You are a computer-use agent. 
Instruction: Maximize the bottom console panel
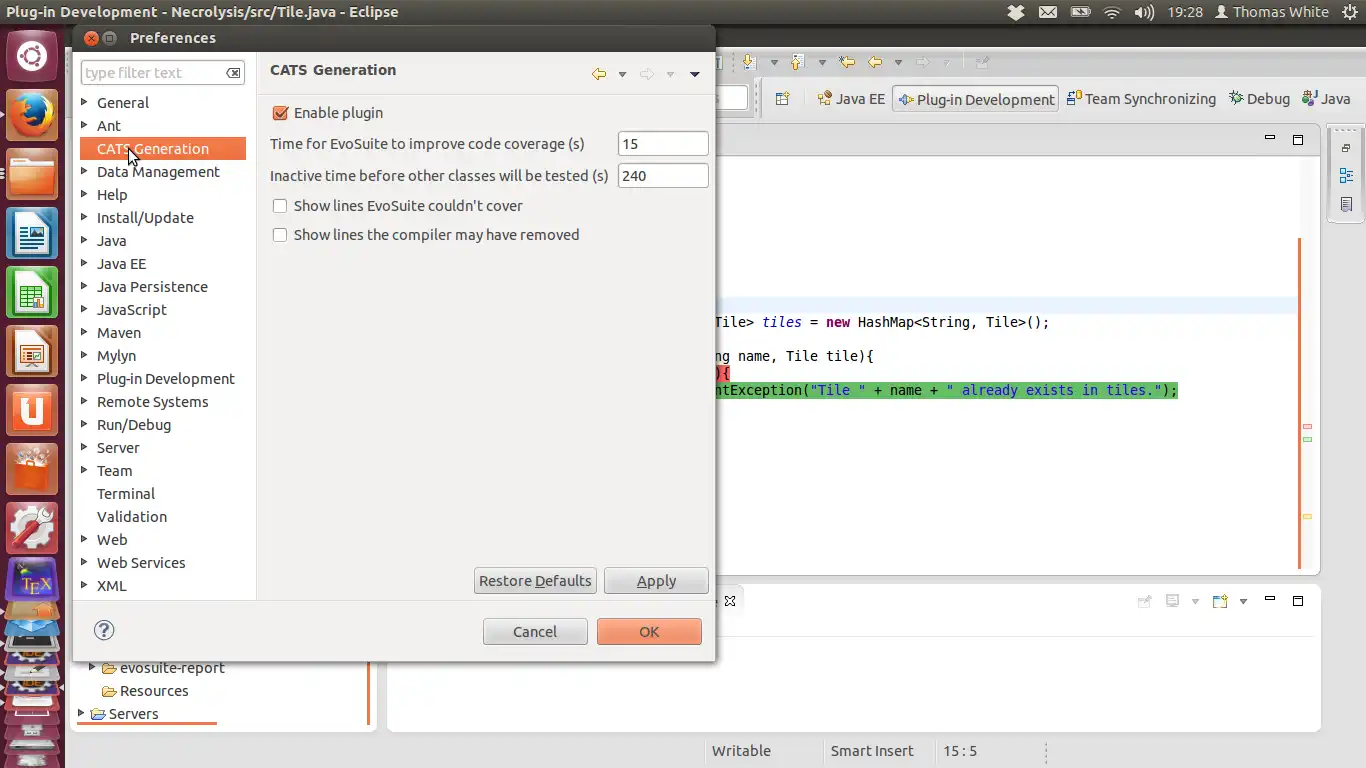click(x=1298, y=601)
